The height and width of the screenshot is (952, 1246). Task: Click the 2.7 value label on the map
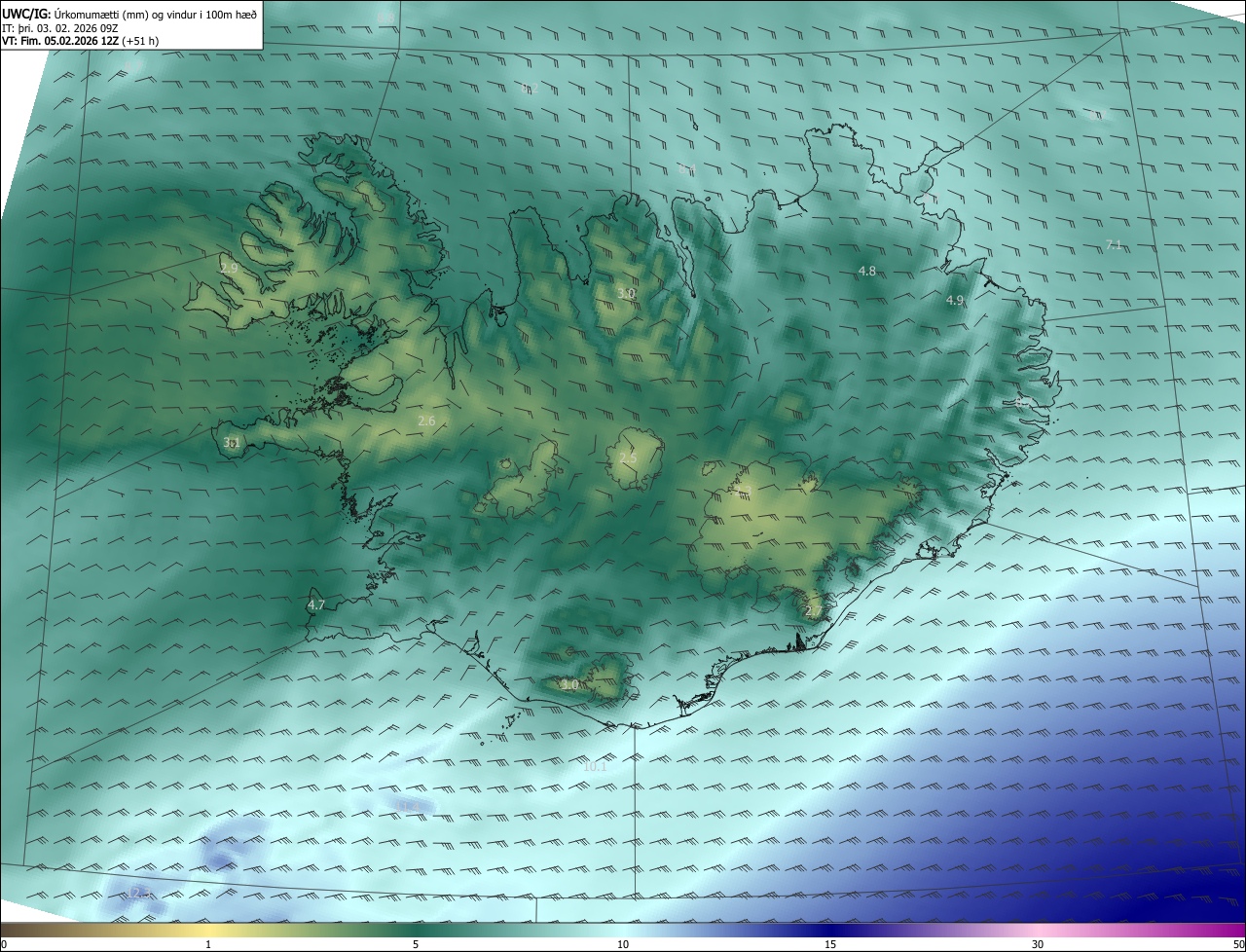click(x=814, y=611)
